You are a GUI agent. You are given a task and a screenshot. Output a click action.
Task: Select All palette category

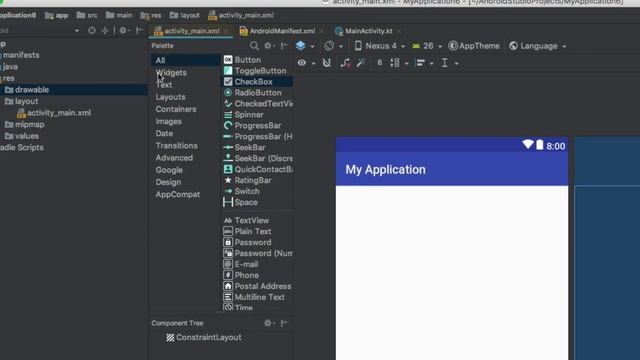pyautogui.click(x=185, y=60)
